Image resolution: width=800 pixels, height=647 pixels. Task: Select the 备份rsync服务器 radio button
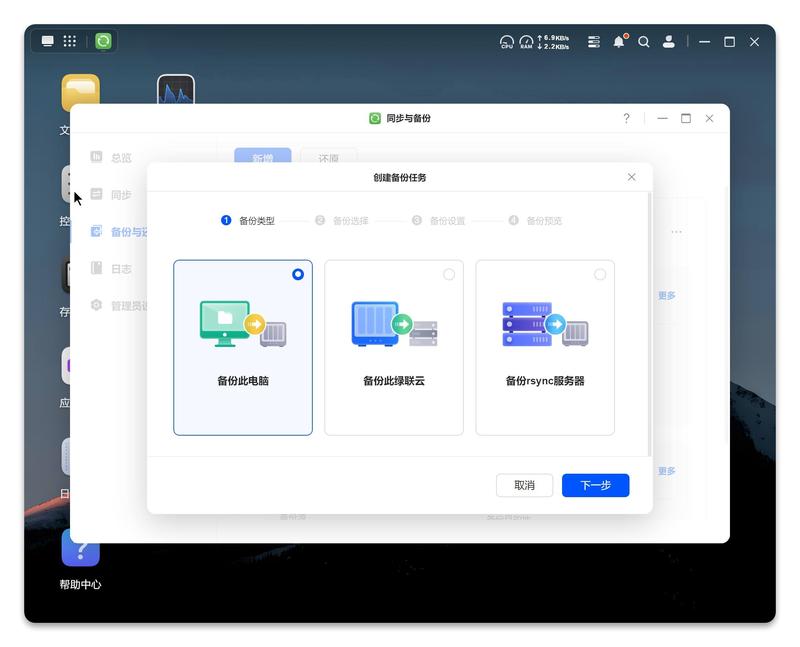[600, 275]
